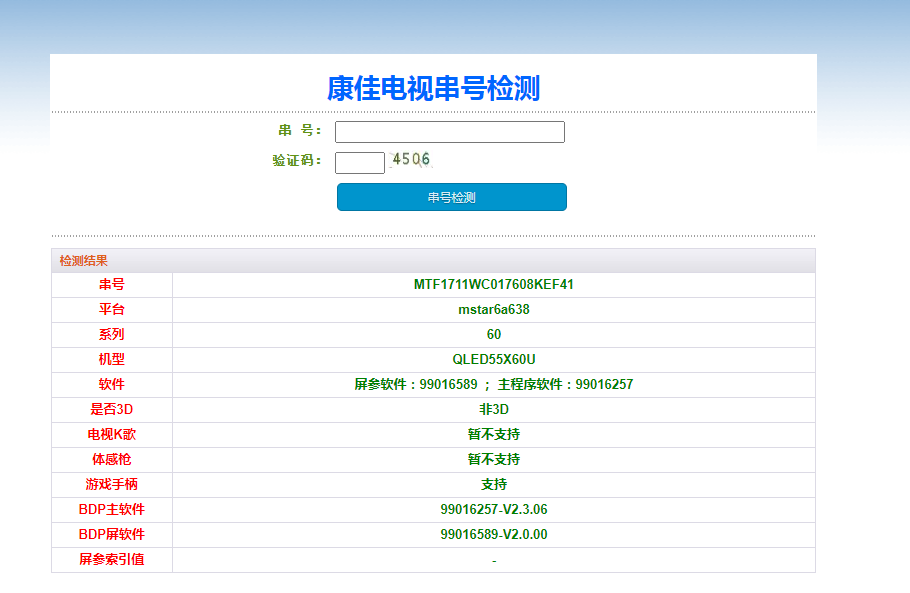Click the 游戏手柄 row label
This screenshot has width=910, height=593.
pos(111,484)
